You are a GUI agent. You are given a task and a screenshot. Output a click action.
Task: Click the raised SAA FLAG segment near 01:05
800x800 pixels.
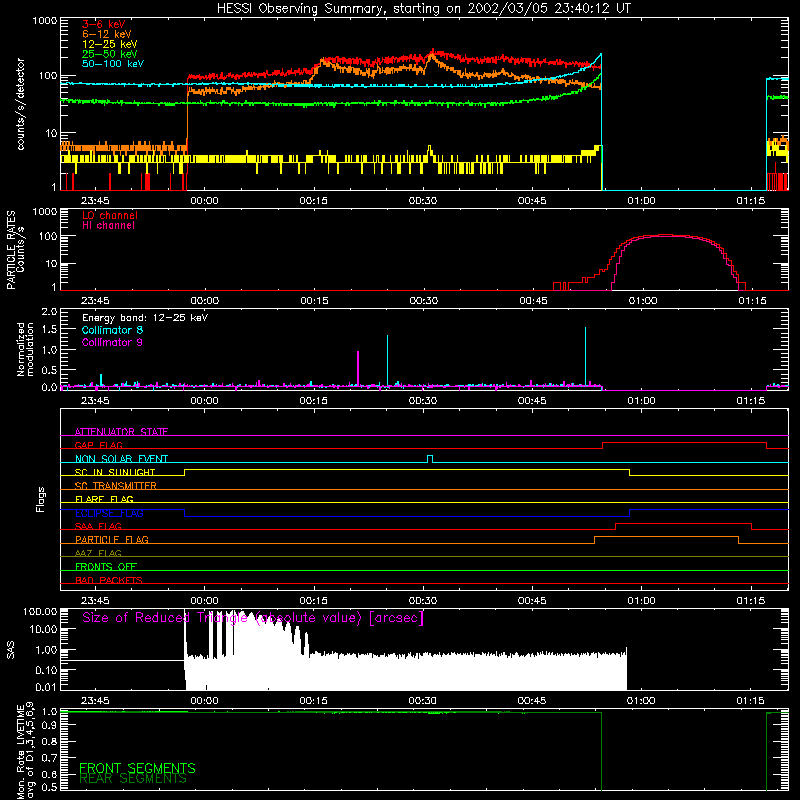coord(683,524)
